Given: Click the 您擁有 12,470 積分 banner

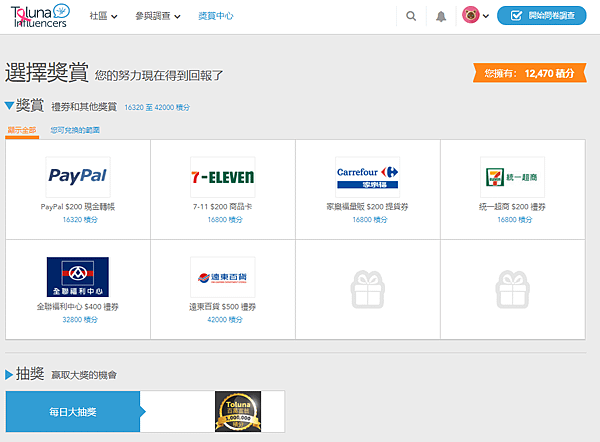Looking at the screenshot, I should [530, 73].
